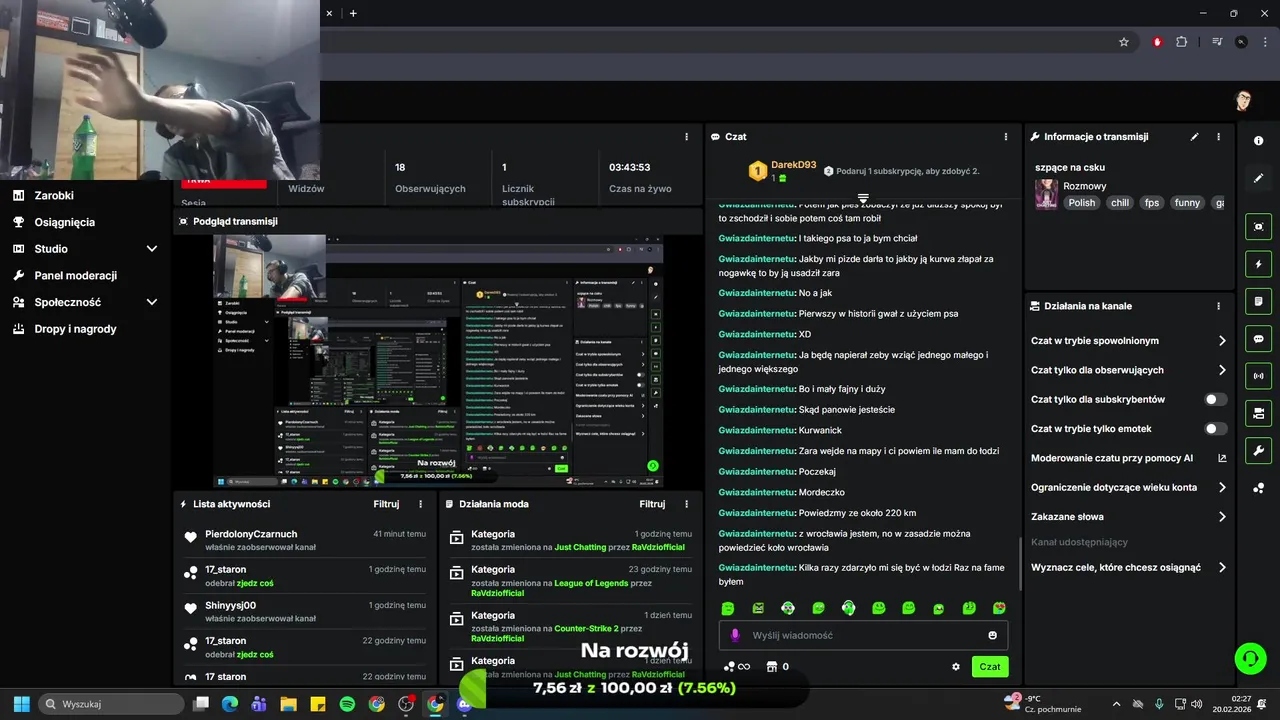Image resolution: width=1280 pixels, height=720 pixels.
Task: Open the Spotify taskbar icon
Action: 347,704
